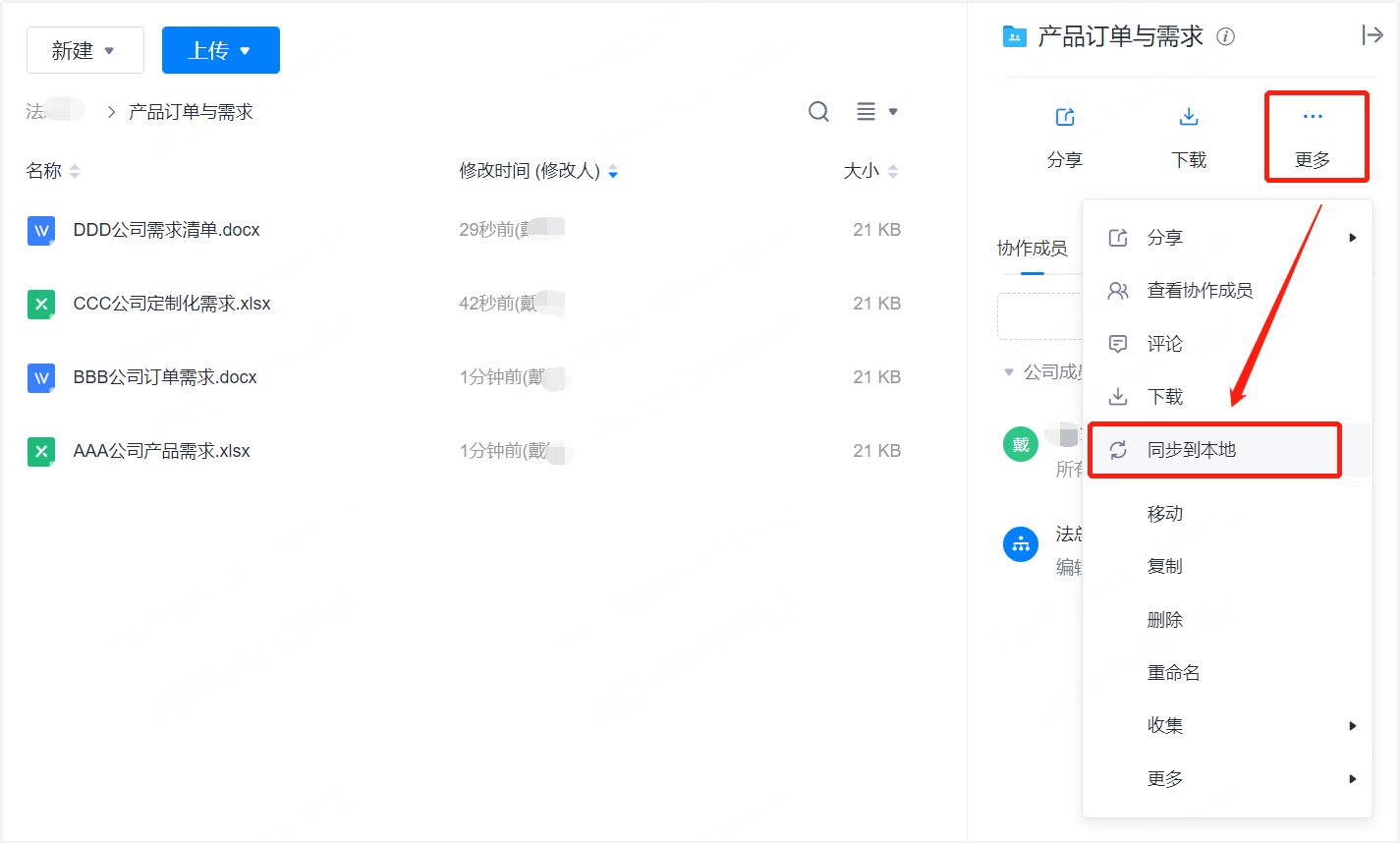The image size is (1400, 843).
Task: Click the 重命名 option to rename the folder
Action: [1175, 672]
